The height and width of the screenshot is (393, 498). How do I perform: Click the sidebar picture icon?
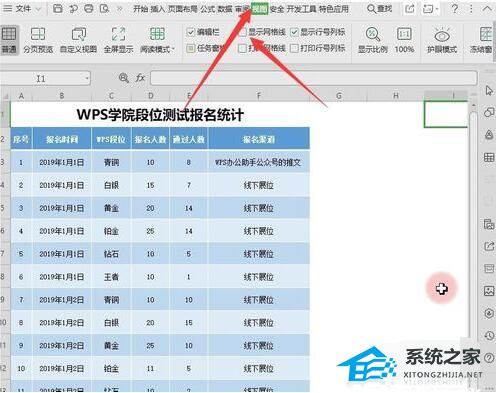click(489, 291)
